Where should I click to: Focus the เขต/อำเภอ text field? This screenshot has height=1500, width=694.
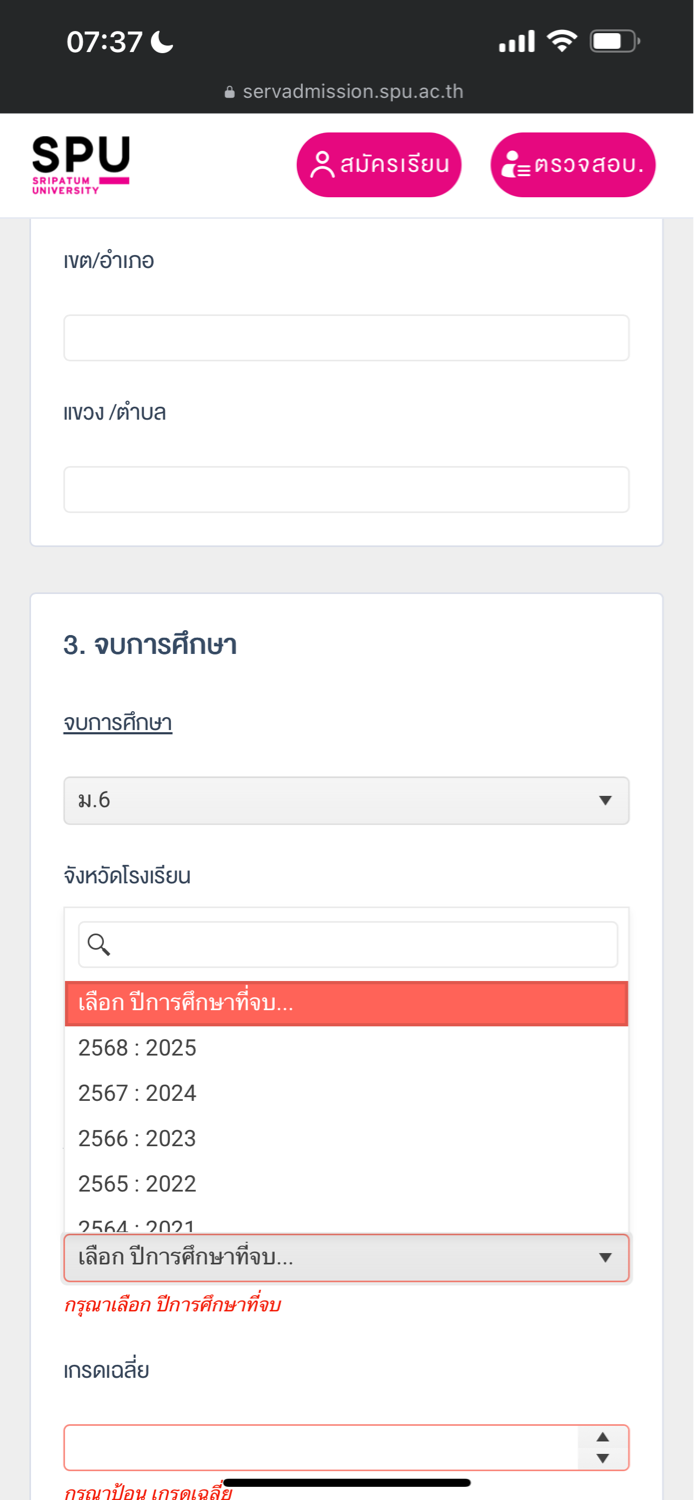pos(346,338)
